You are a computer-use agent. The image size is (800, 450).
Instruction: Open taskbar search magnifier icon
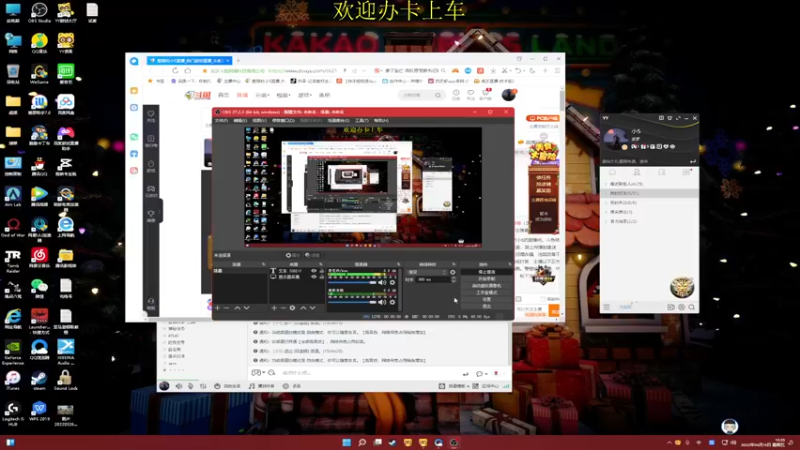(362, 442)
